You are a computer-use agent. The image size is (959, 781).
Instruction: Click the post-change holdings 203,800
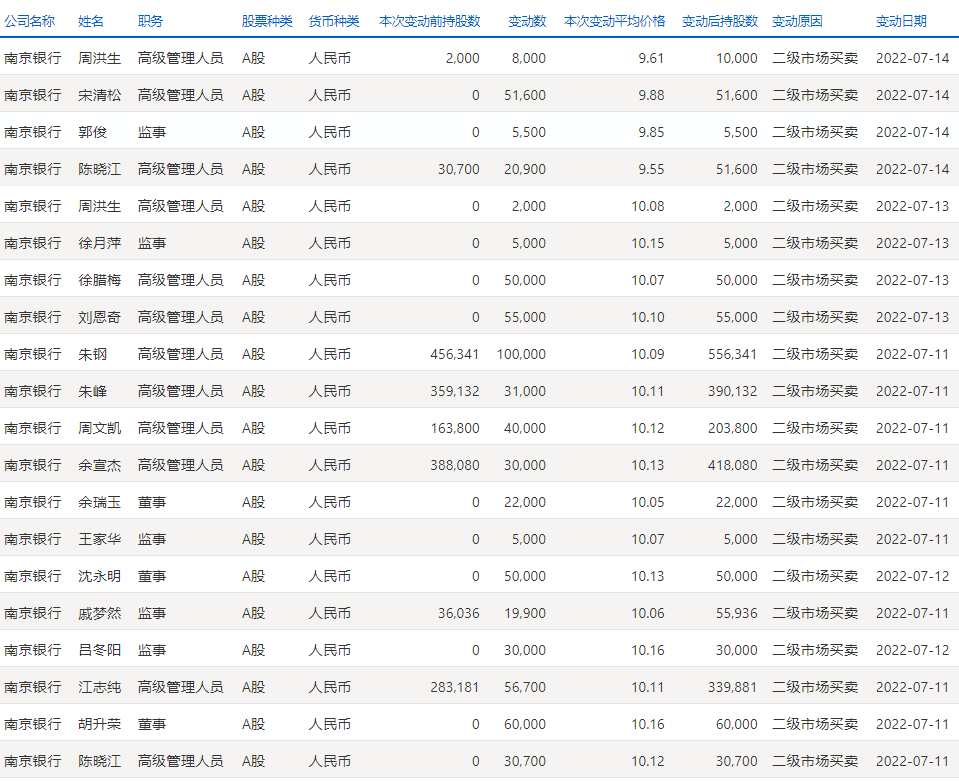pyautogui.click(x=733, y=428)
